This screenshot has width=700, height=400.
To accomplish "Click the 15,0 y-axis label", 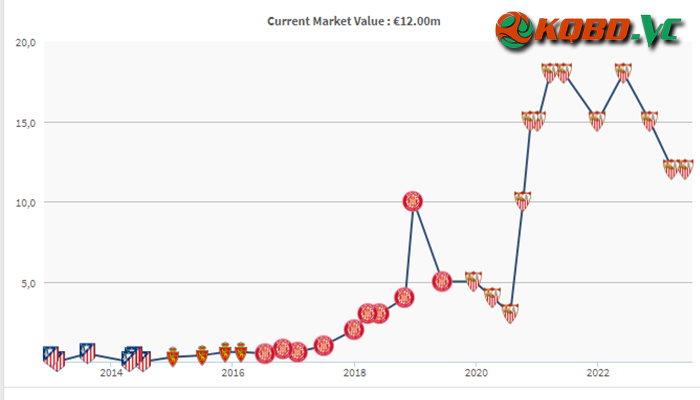I will point(25,123).
